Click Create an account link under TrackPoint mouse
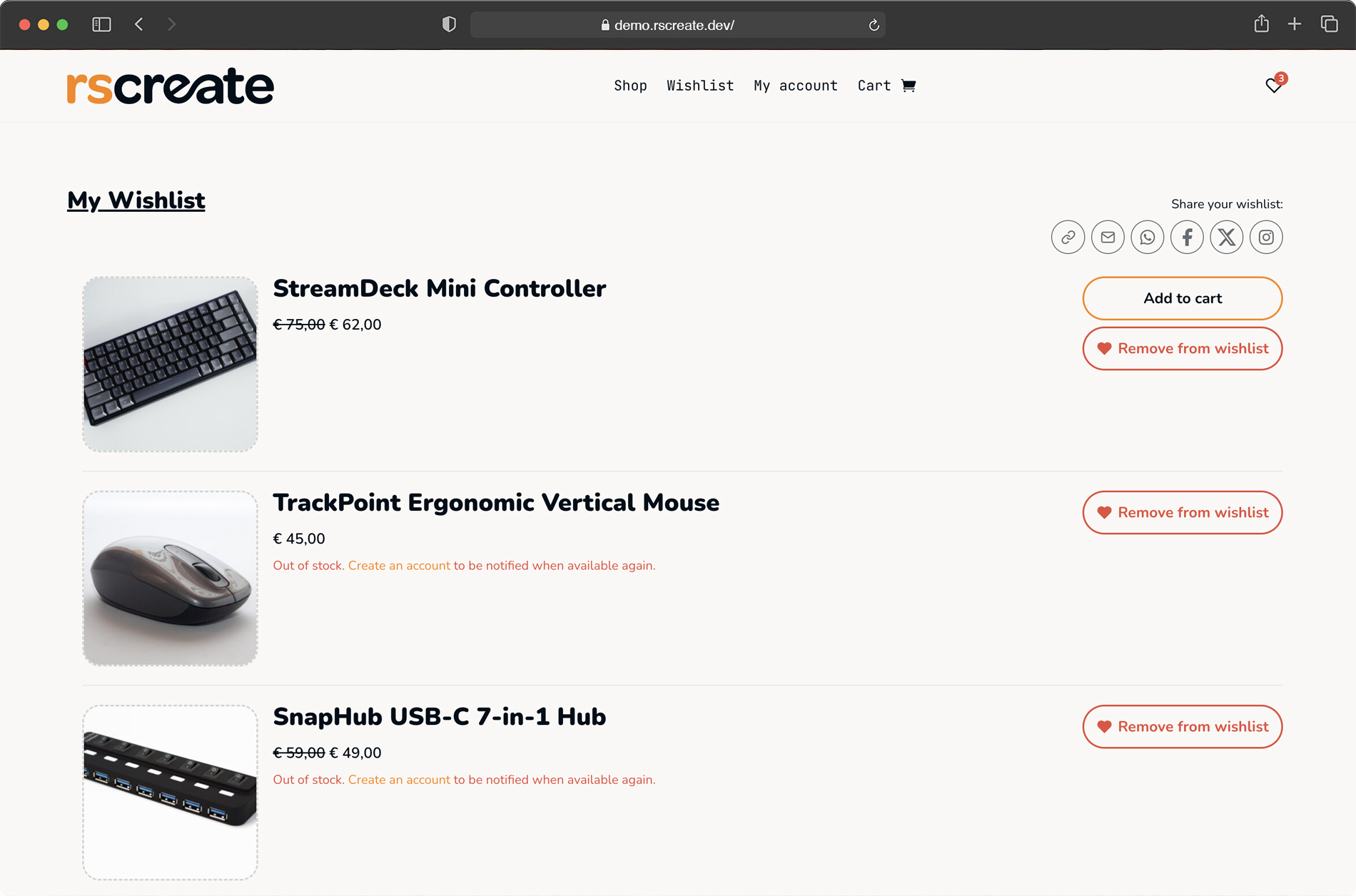Image resolution: width=1356 pixels, height=896 pixels. [x=399, y=566]
